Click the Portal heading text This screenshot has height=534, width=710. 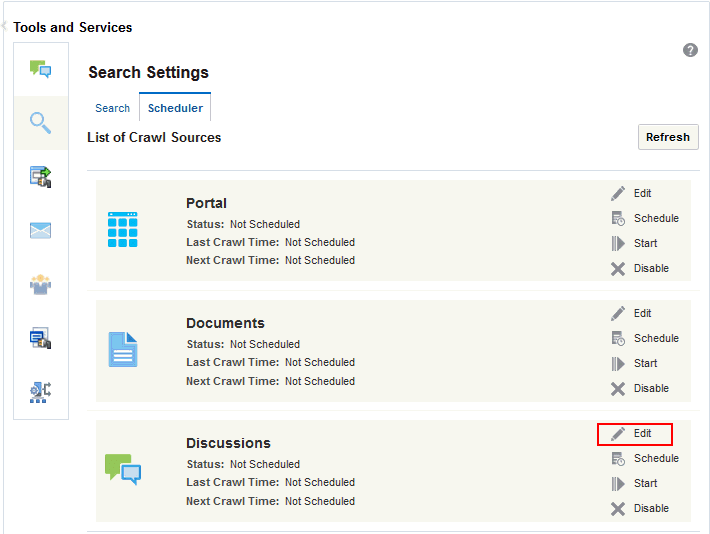pos(206,203)
